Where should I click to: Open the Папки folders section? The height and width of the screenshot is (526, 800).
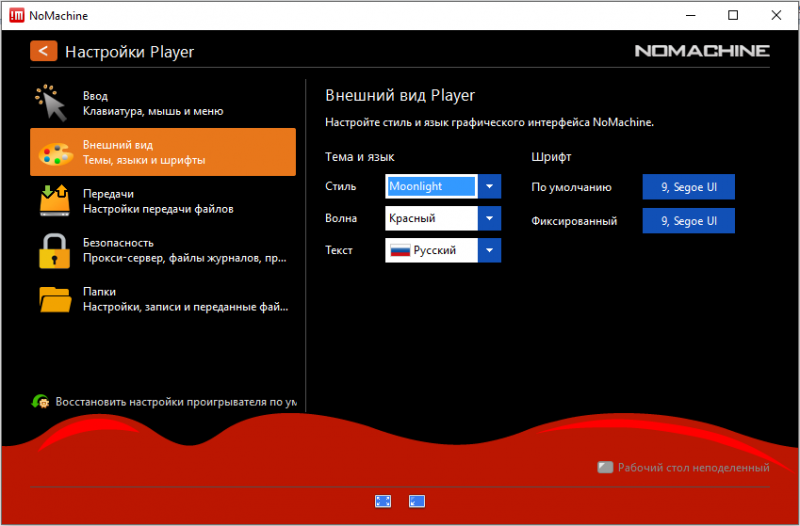tap(163, 299)
